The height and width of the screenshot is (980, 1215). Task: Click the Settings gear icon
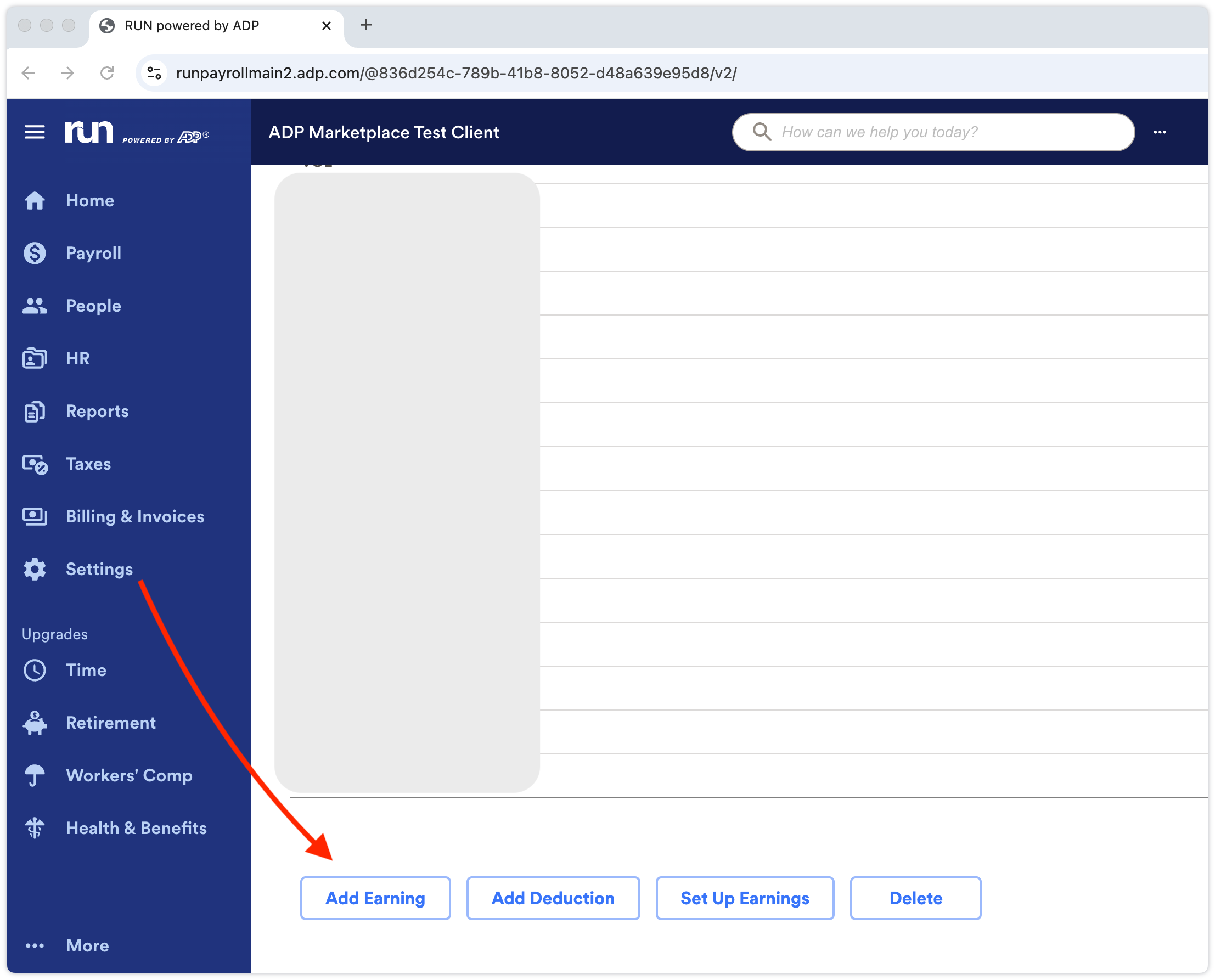35,570
